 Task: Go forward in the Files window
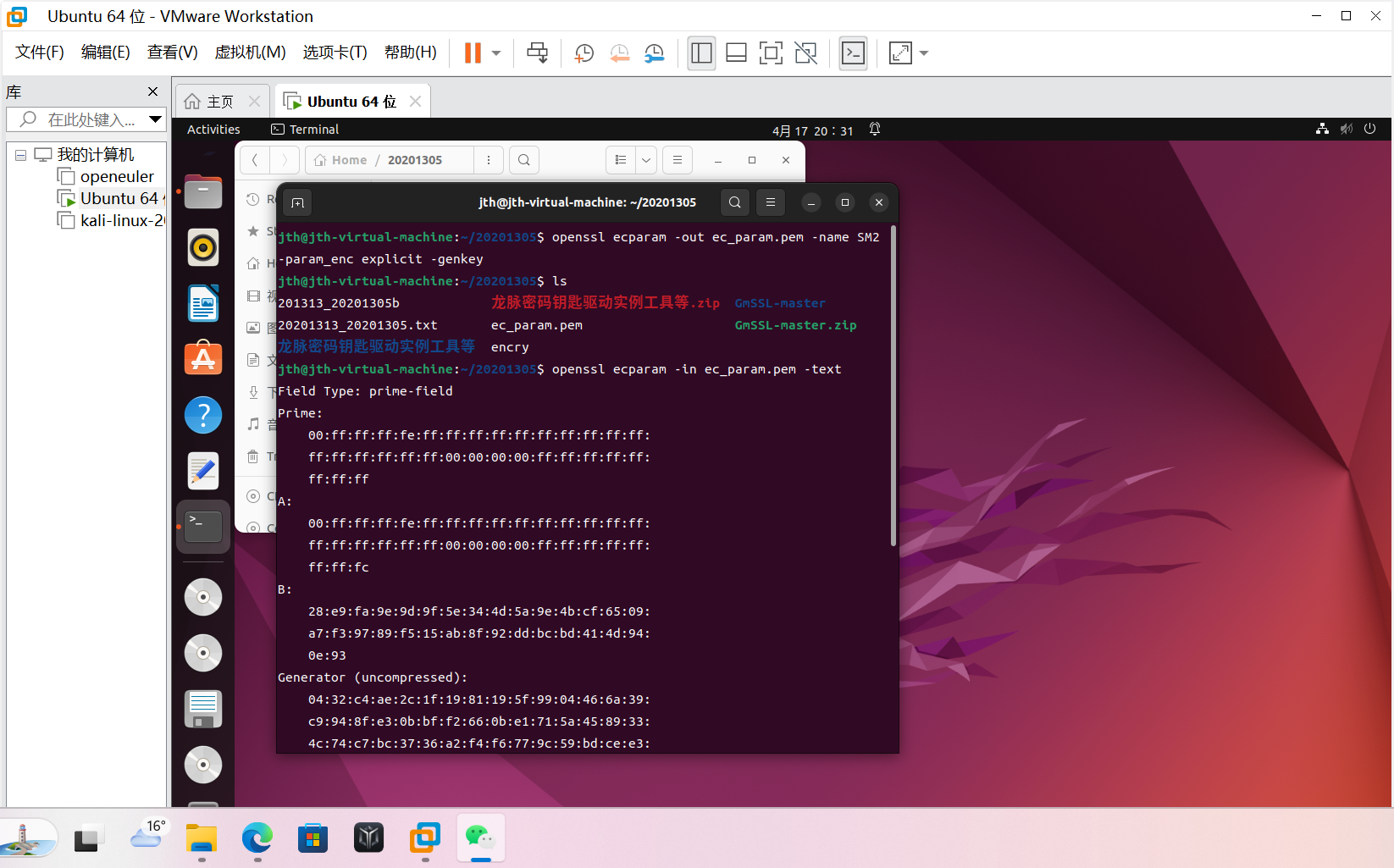tap(285, 160)
